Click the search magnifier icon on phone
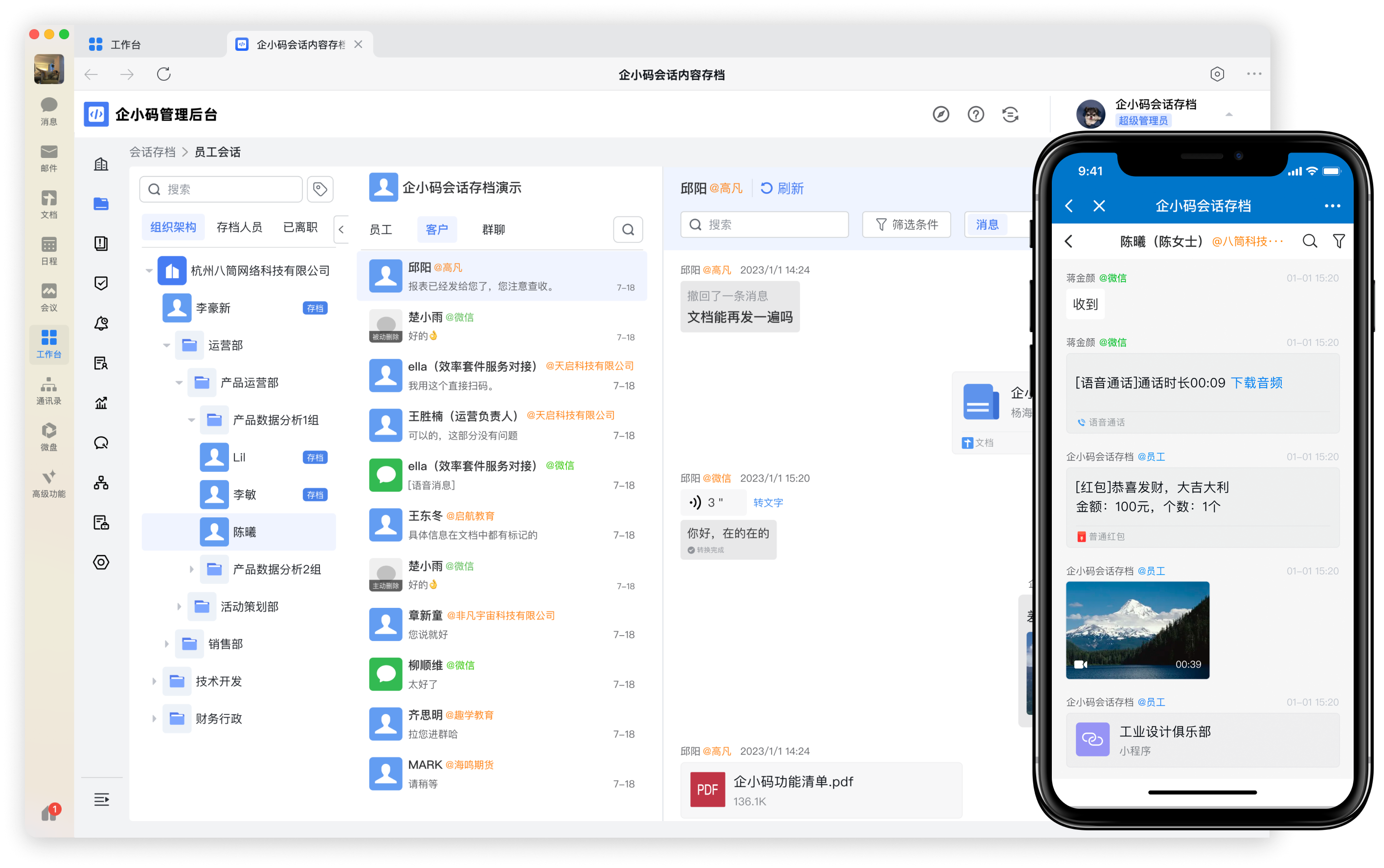 (x=1309, y=241)
